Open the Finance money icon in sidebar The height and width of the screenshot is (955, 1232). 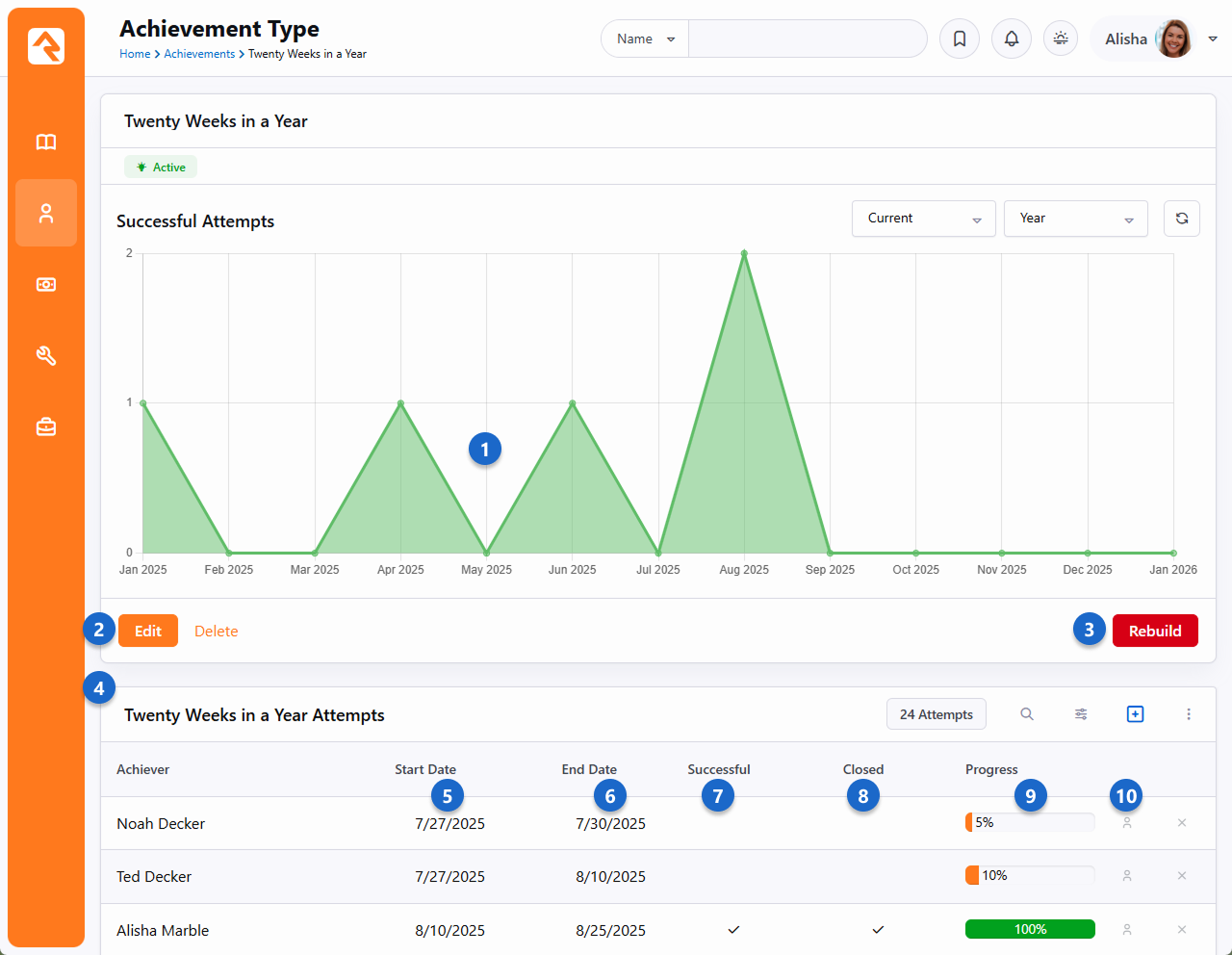(x=46, y=285)
